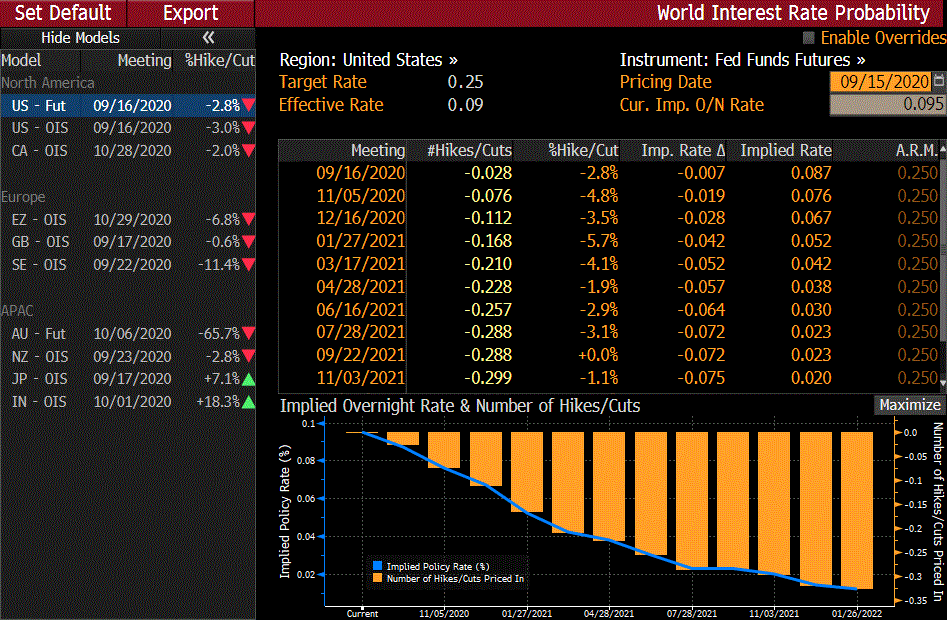Open the Instrument: Fed Funds Futures selector
Screen dimensions: 947x620
click(742, 60)
